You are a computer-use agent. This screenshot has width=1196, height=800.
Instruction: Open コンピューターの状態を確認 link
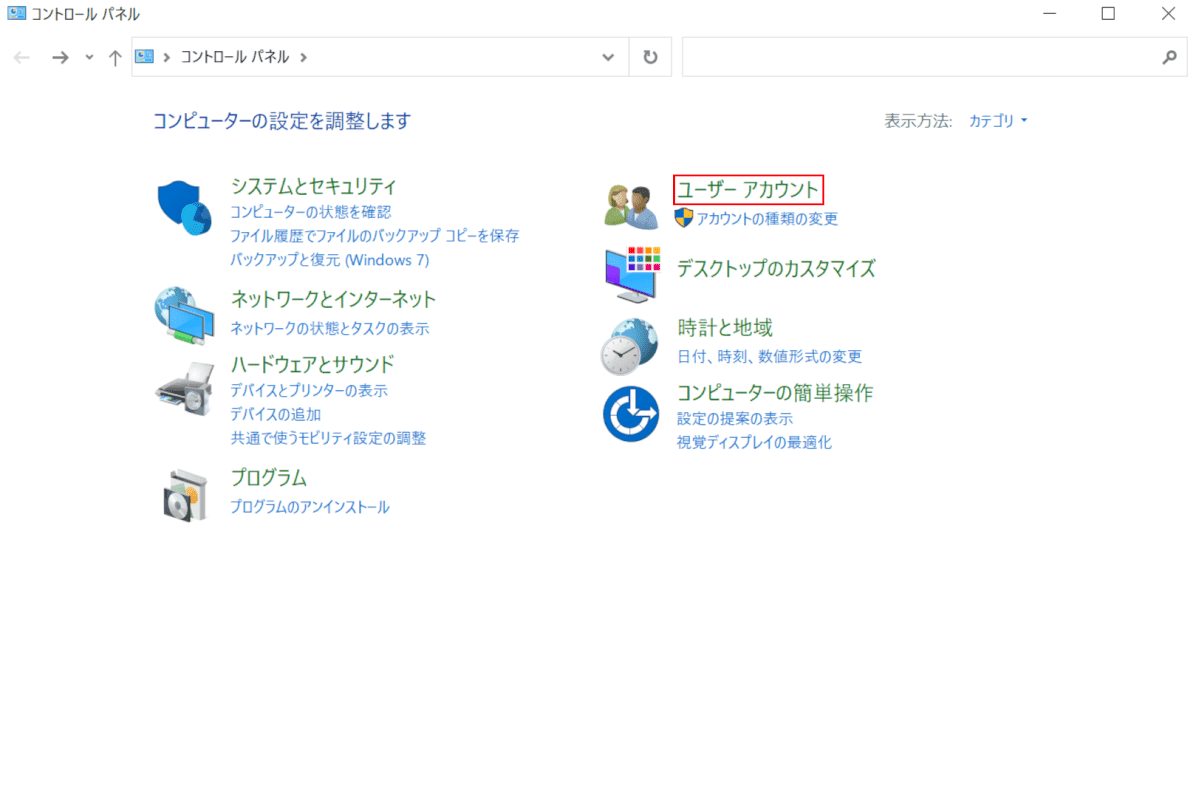(x=310, y=212)
